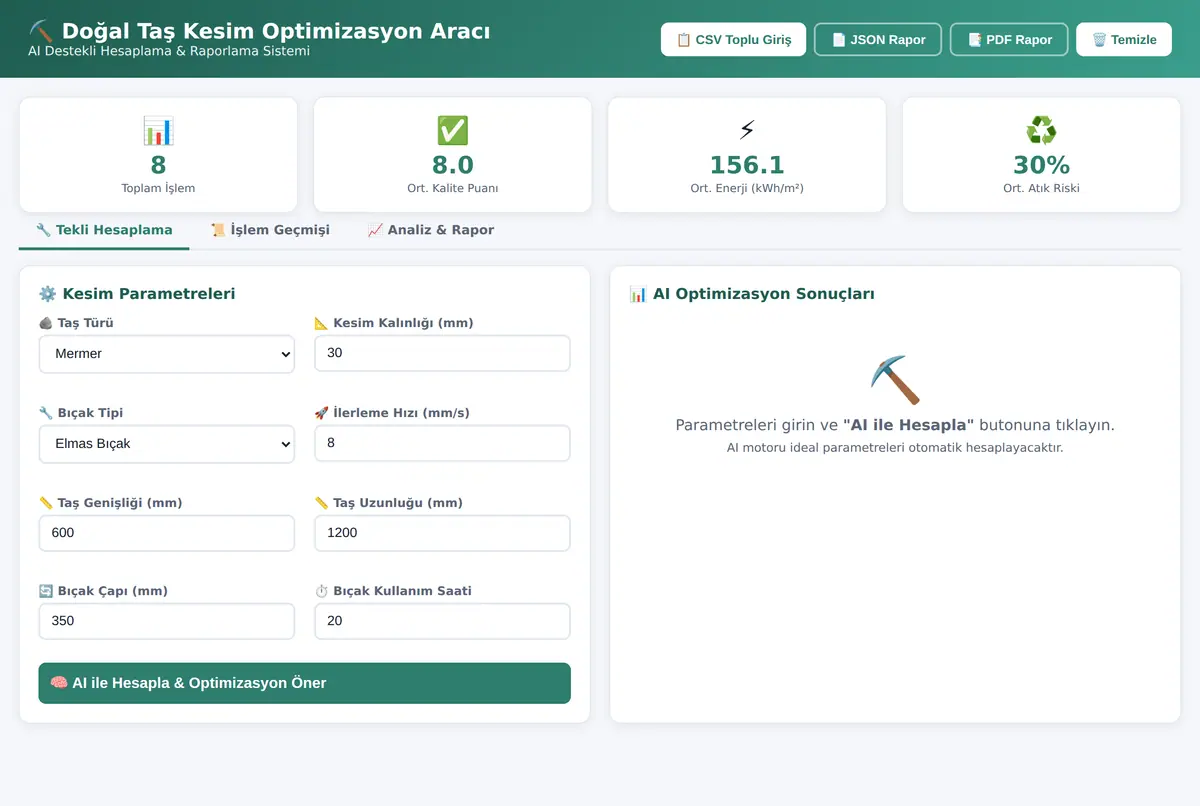
Task: Expand the Bıçak Tipi dropdown showing Elmas Bıçak
Action: tap(167, 444)
